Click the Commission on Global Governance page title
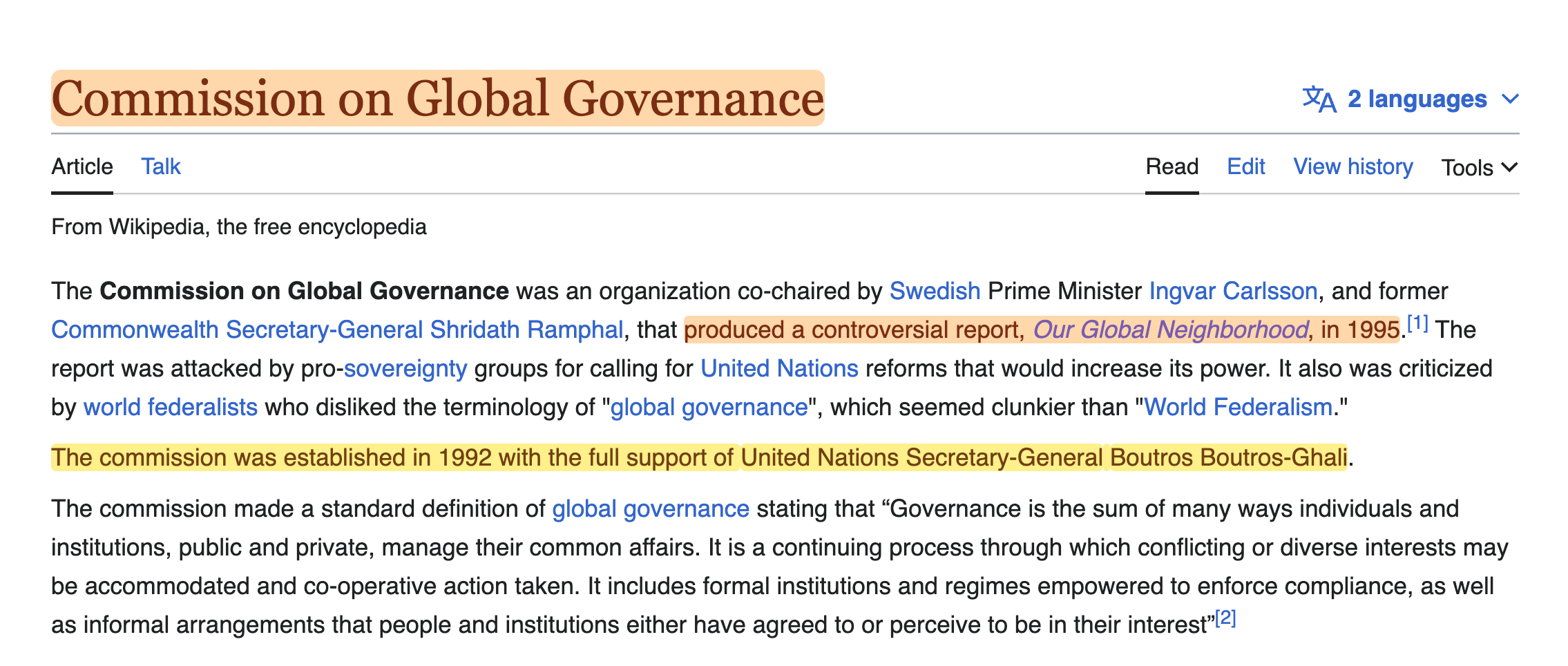Screen dimensions: 1568x666 [438, 98]
